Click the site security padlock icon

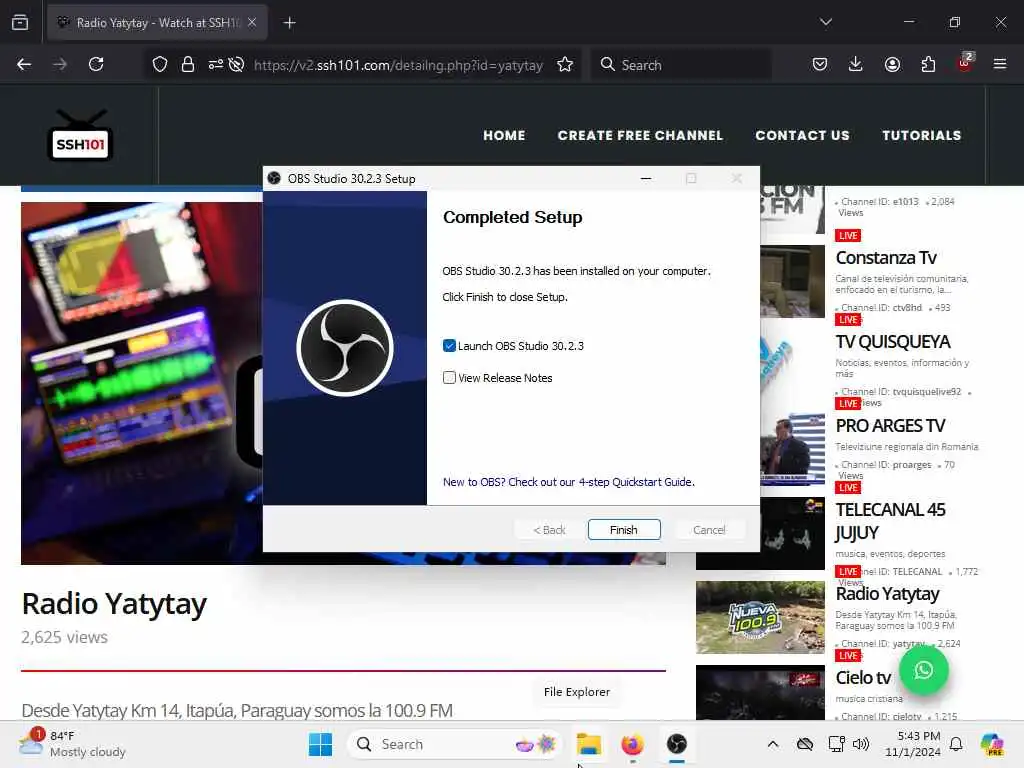click(187, 64)
